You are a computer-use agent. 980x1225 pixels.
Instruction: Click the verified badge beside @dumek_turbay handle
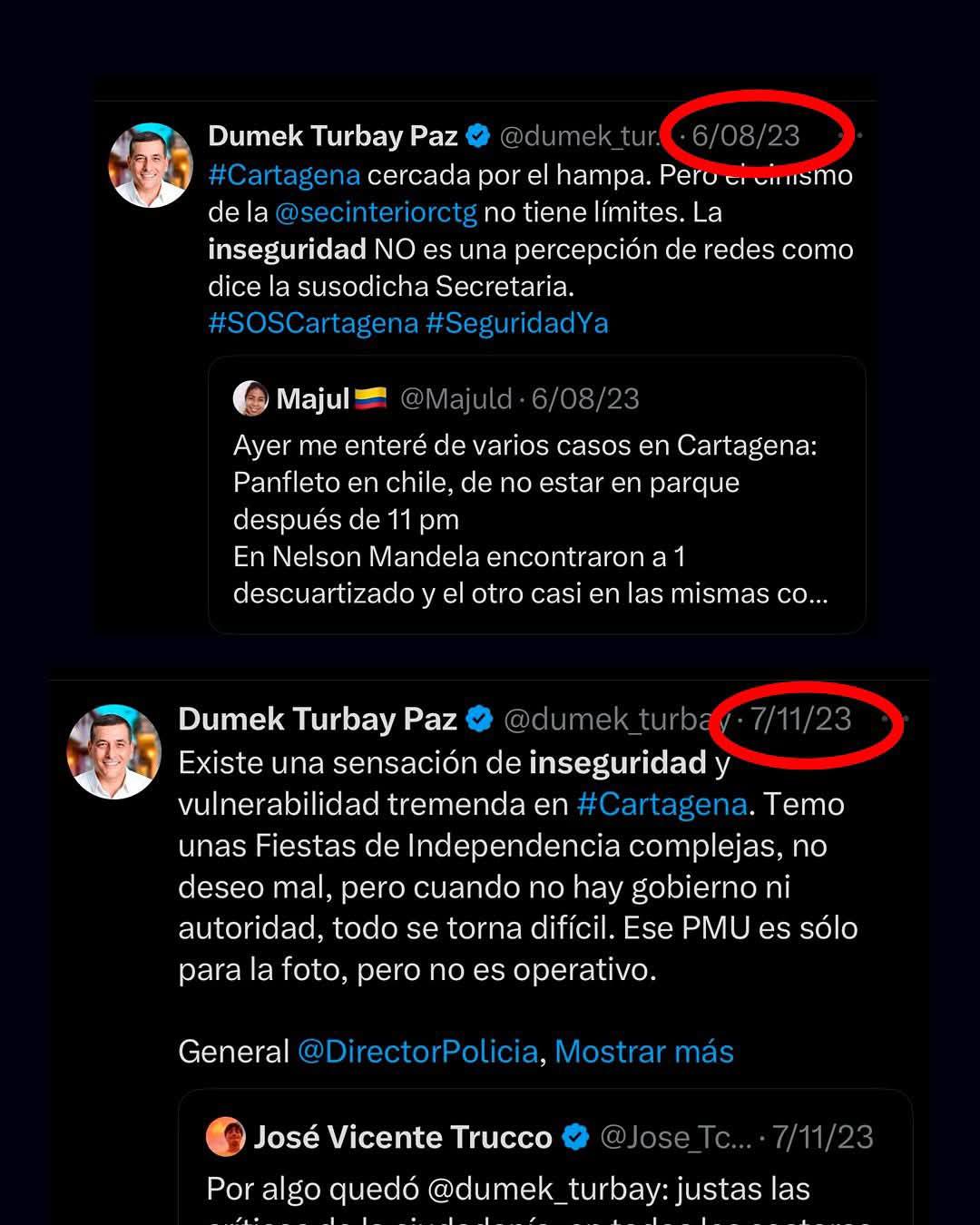click(x=479, y=720)
